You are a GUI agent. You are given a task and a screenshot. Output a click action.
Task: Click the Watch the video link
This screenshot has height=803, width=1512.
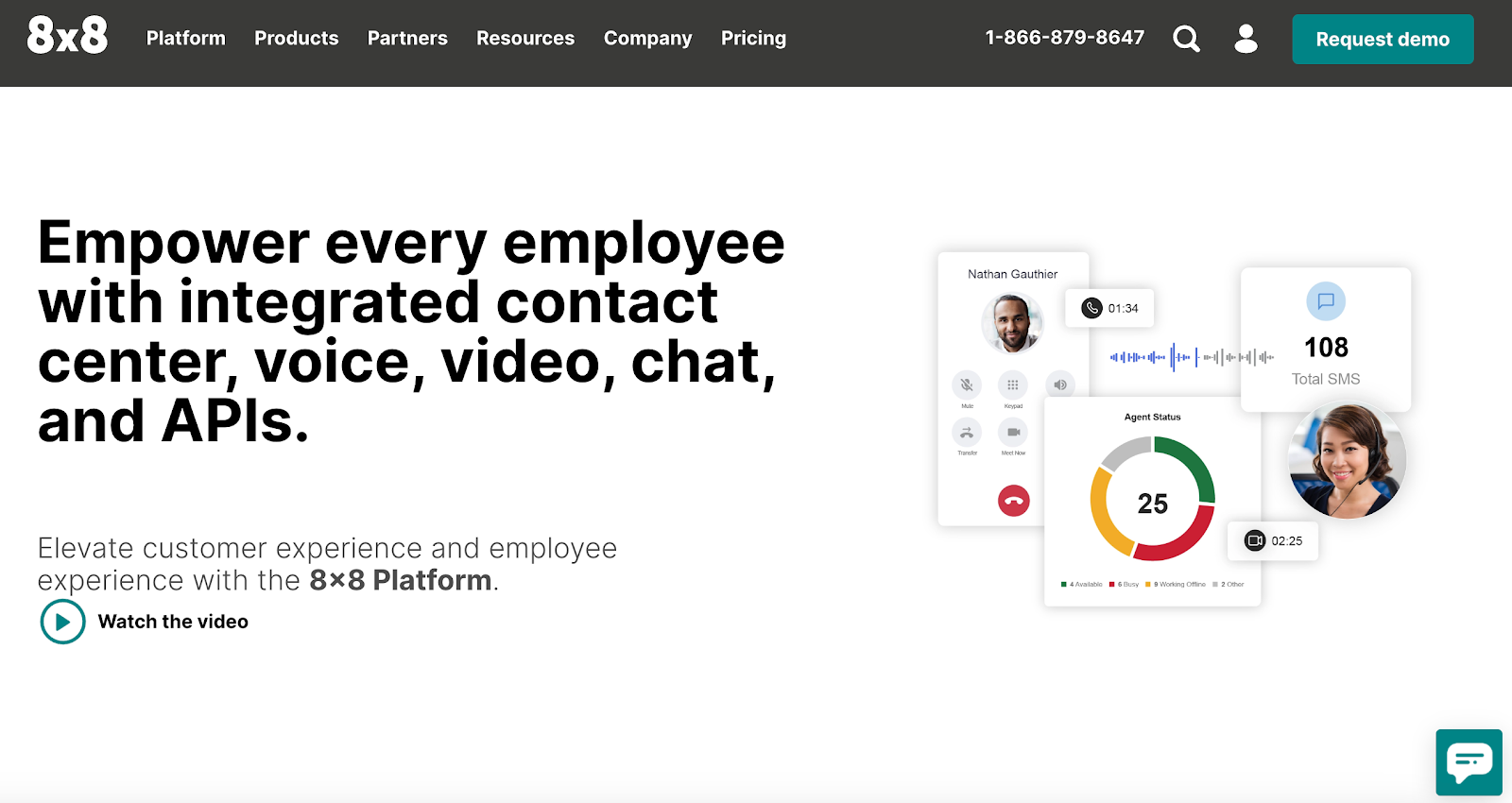click(173, 622)
